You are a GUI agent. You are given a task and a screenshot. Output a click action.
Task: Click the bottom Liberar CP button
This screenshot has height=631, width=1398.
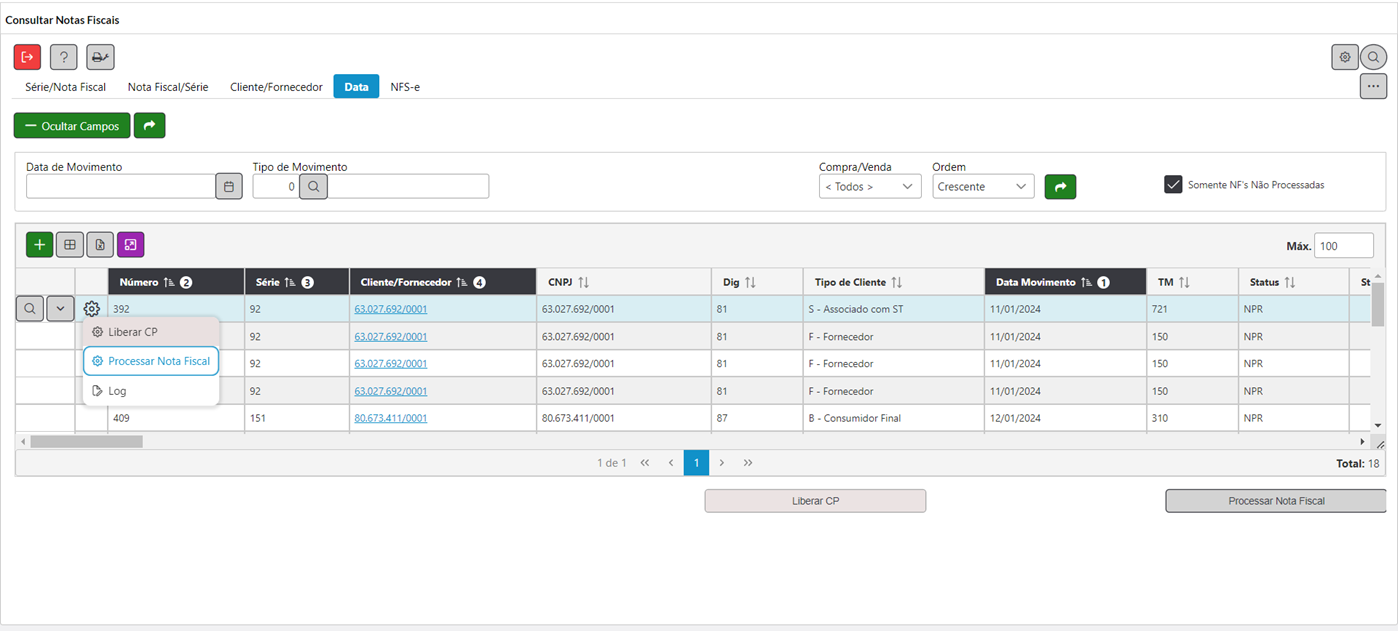click(x=815, y=501)
